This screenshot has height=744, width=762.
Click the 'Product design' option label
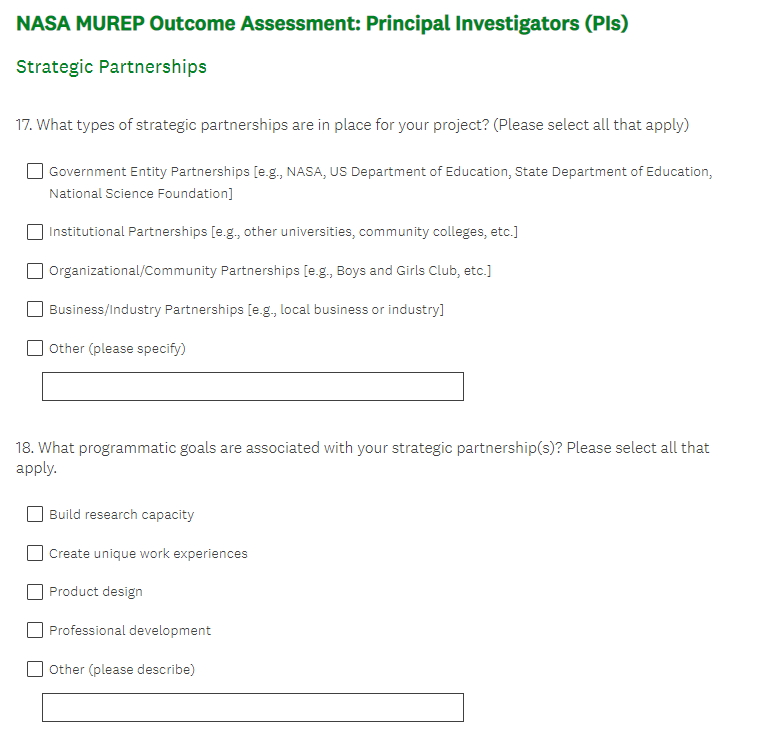point(96,592)
